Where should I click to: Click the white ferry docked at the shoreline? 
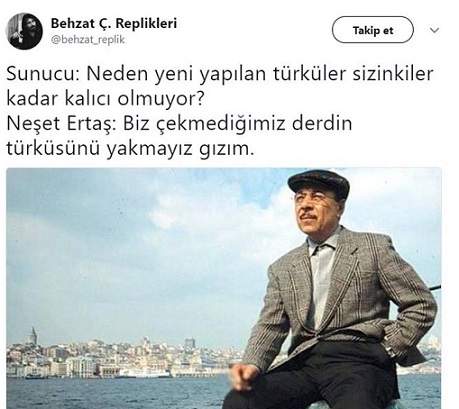point(143,373)
